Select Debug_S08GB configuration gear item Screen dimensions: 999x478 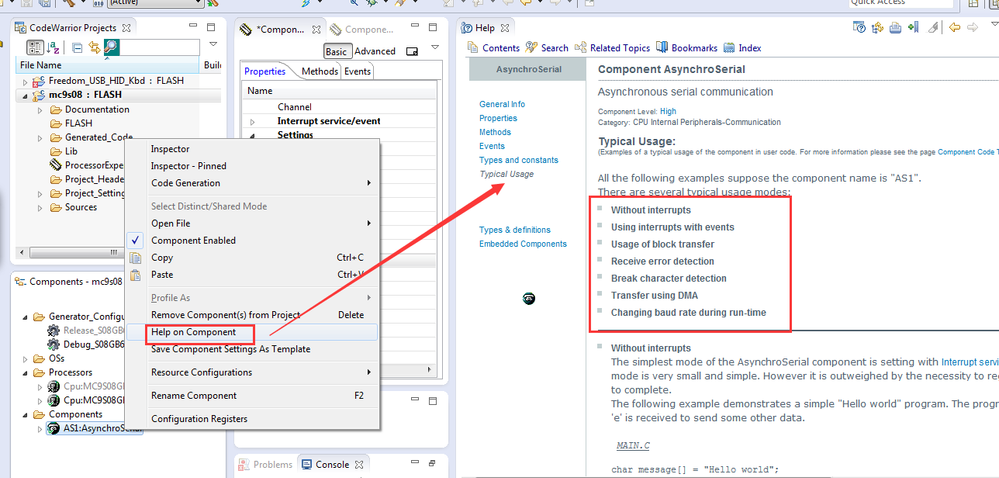pos(87,345)
